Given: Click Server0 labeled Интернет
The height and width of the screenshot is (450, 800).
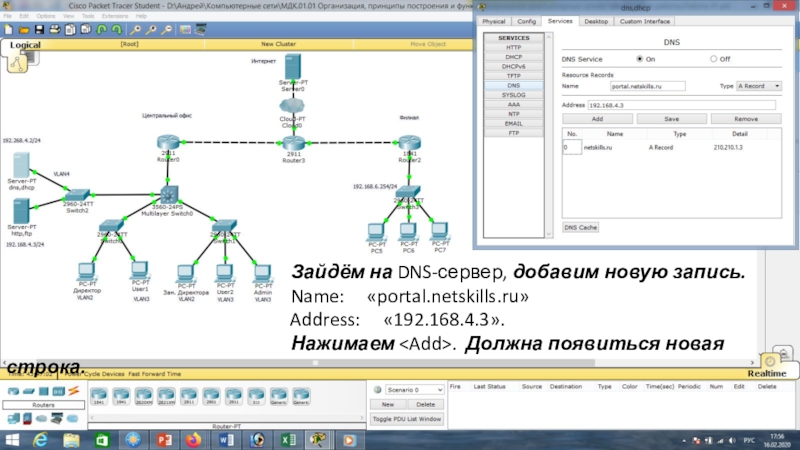Looking at the screenshot, I should click(293, 67).
